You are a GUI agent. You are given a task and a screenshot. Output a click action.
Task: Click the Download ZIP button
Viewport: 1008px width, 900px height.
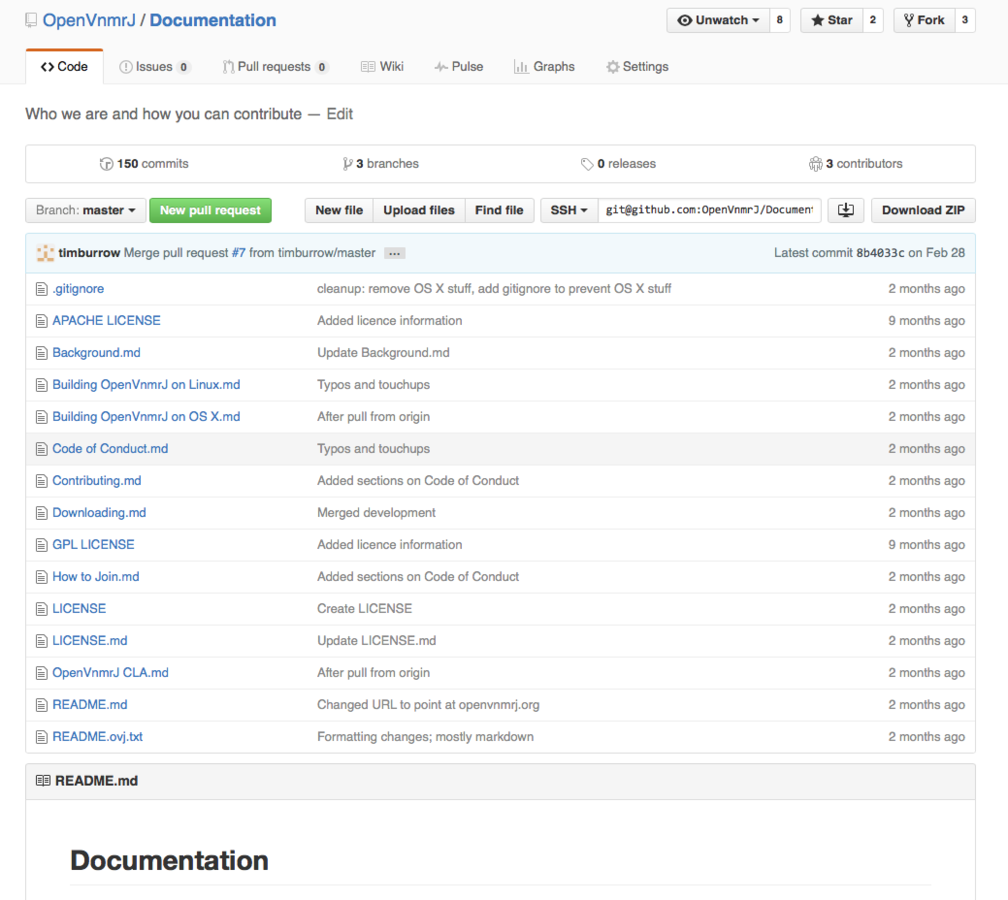point(923,210)
